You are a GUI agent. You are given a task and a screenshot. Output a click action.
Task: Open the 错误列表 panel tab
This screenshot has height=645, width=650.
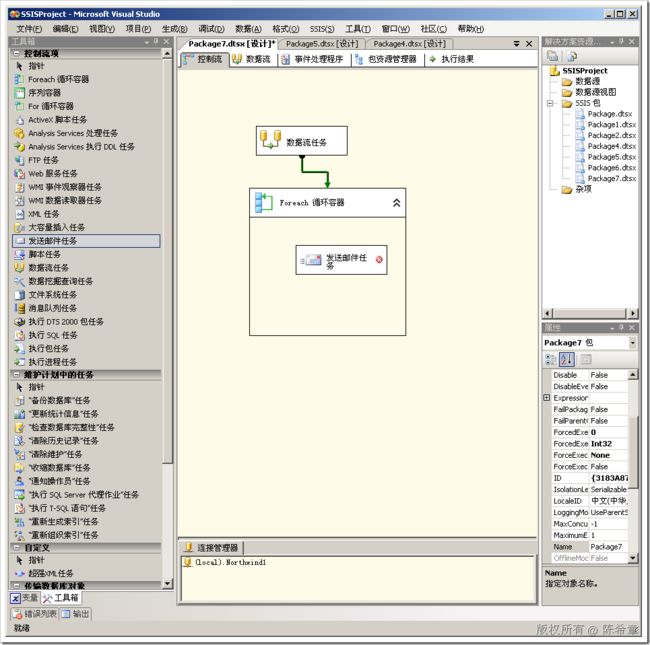click(x=34, y=614)
